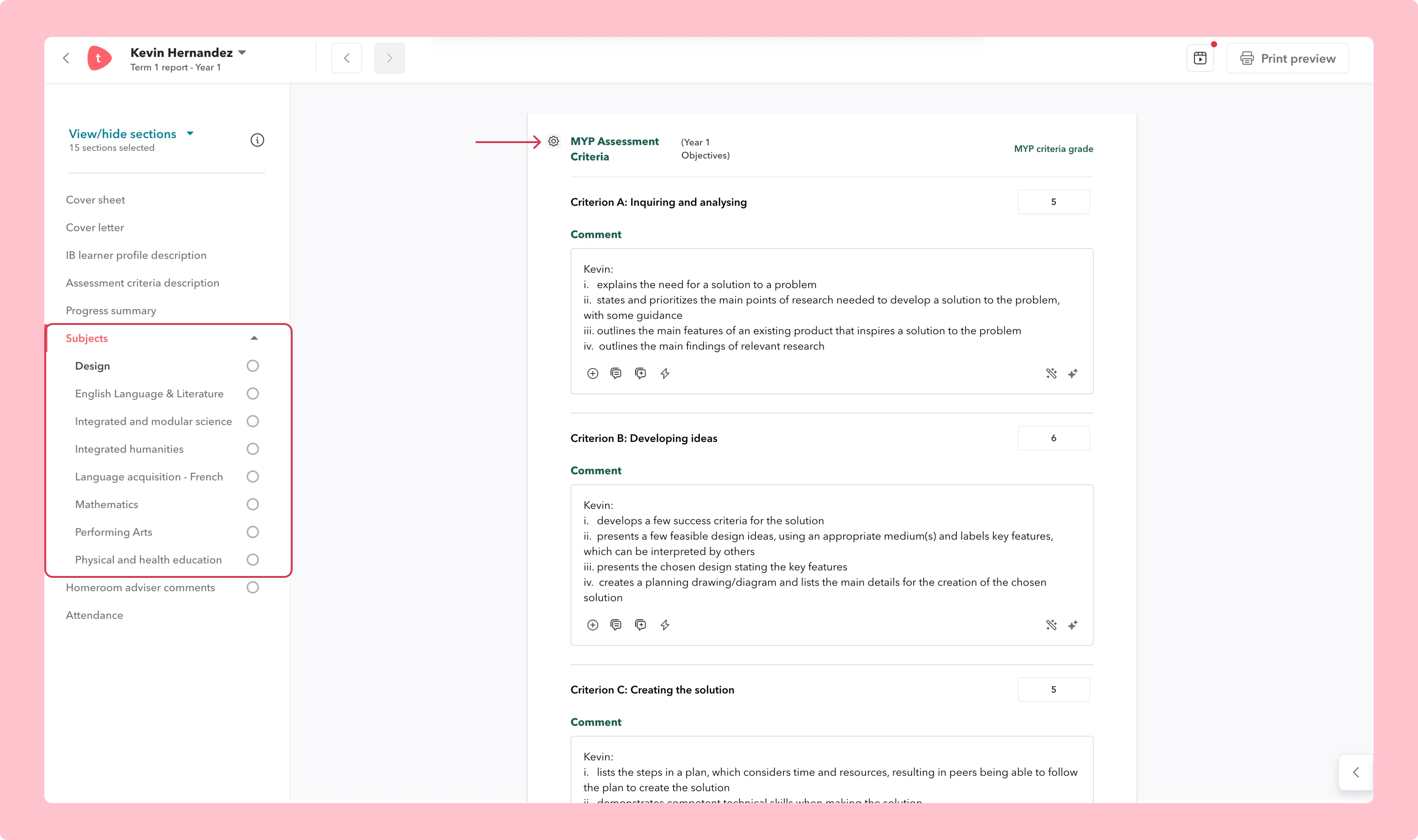
Task: Click add-comment bubble icon in Criterion B
Action: pyautogui.click(x=641, y=625)
